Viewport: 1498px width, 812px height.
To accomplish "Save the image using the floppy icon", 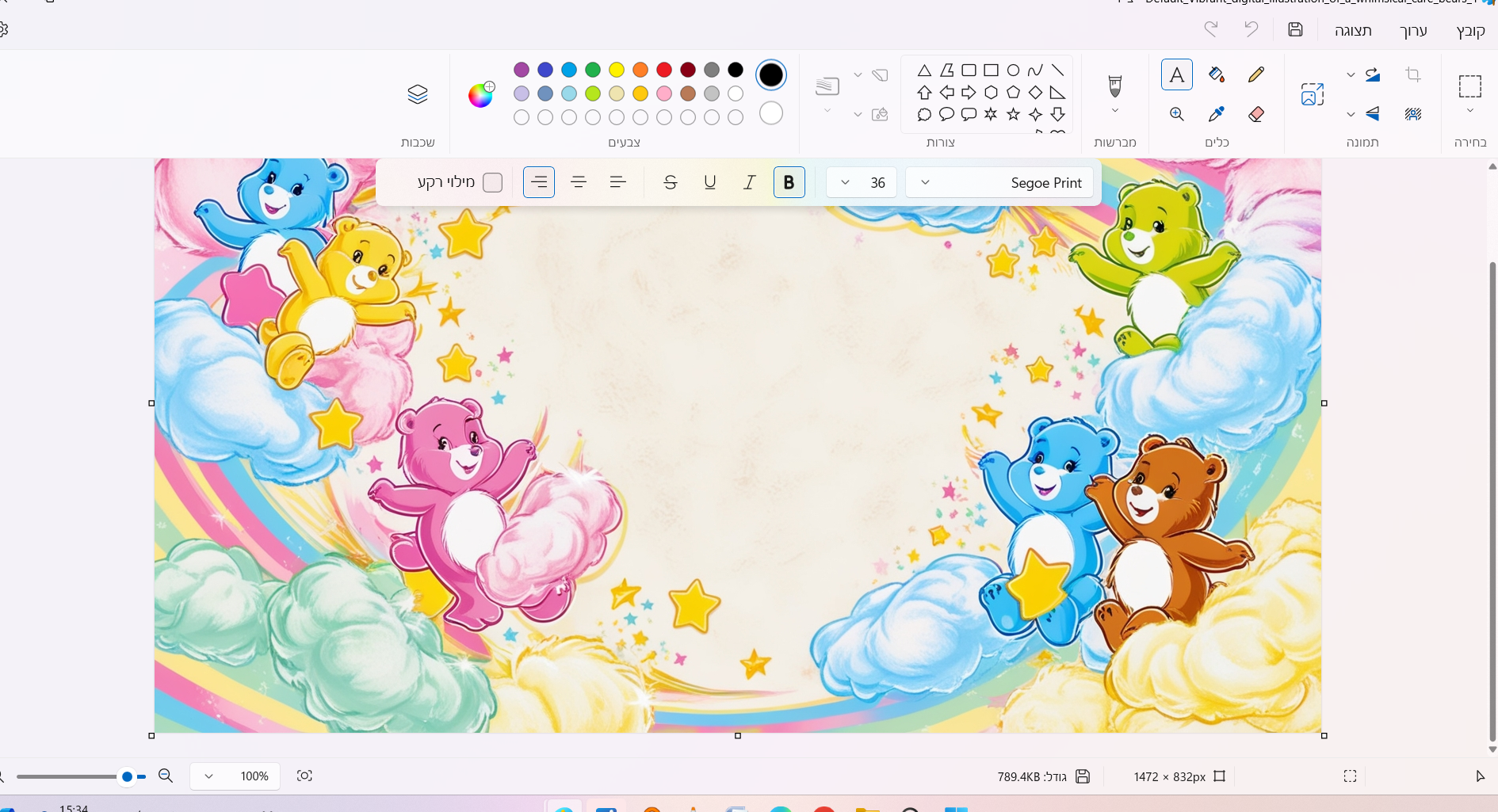I will click(x=1295, y=29).
